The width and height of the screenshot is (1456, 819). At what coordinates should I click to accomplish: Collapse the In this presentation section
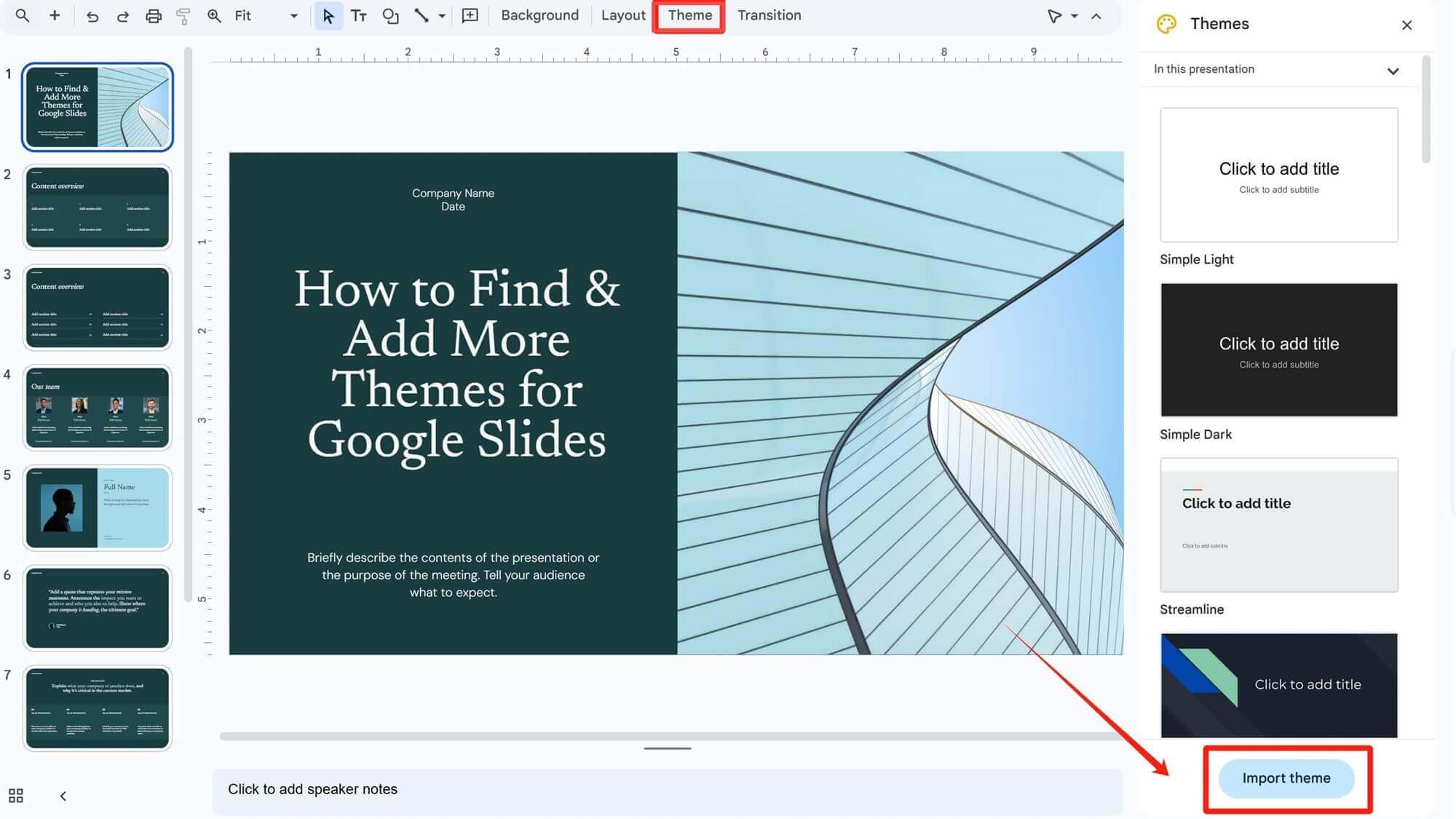pos(1393,71)
